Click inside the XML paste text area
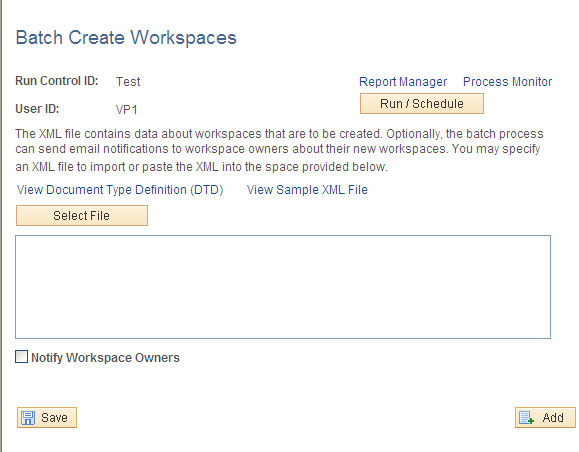579x452 pixels. 283,287
